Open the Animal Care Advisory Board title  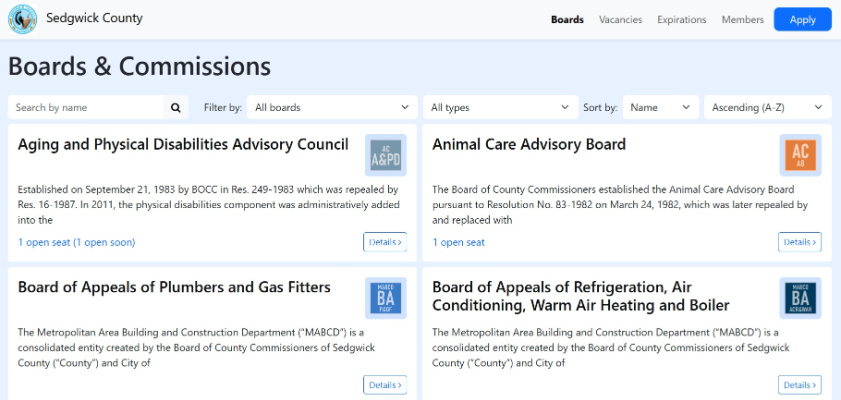tap(529, 145)
